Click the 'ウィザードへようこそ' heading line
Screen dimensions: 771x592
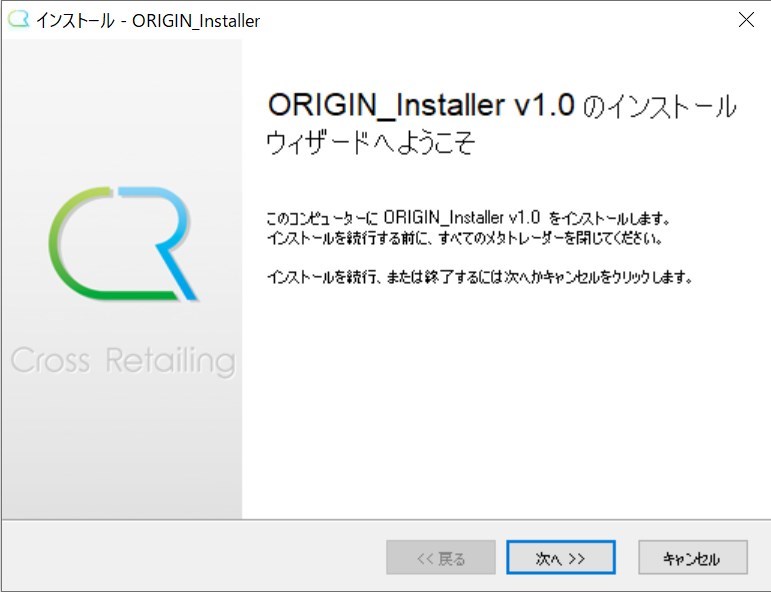371,143
